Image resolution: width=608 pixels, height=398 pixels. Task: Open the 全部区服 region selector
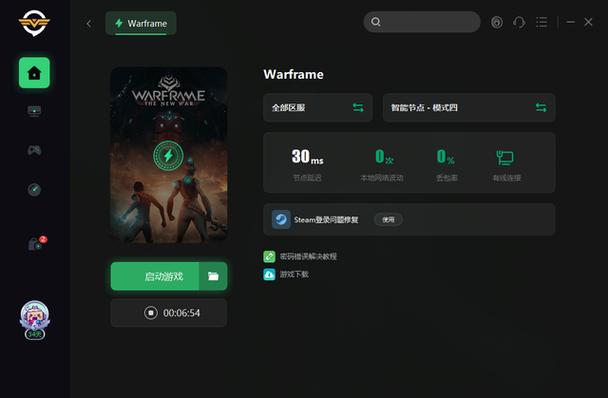(x=318, y=107)
